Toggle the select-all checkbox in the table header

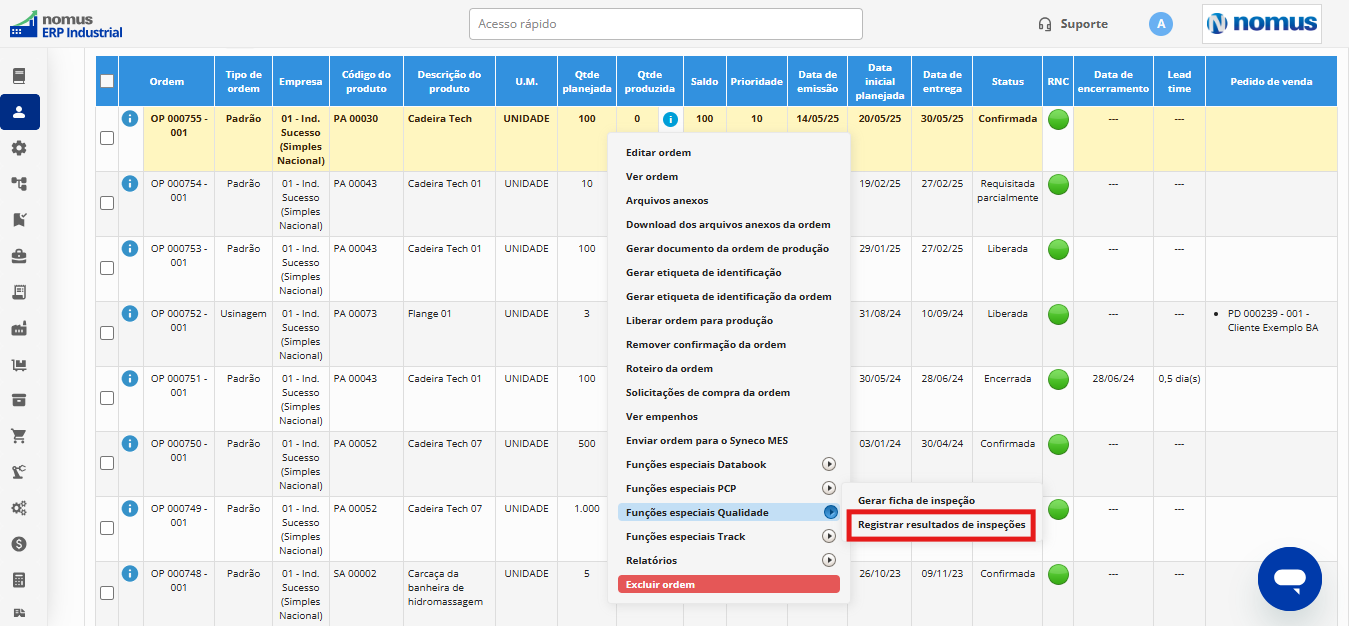[x=107, y=82]
